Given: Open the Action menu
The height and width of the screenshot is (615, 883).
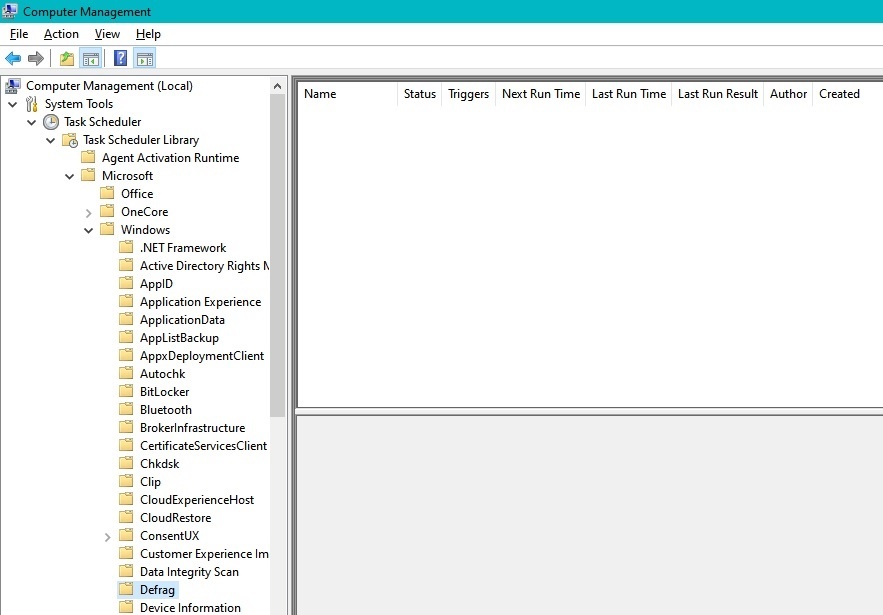Looking at the screenshot, I should coord(61,34).
